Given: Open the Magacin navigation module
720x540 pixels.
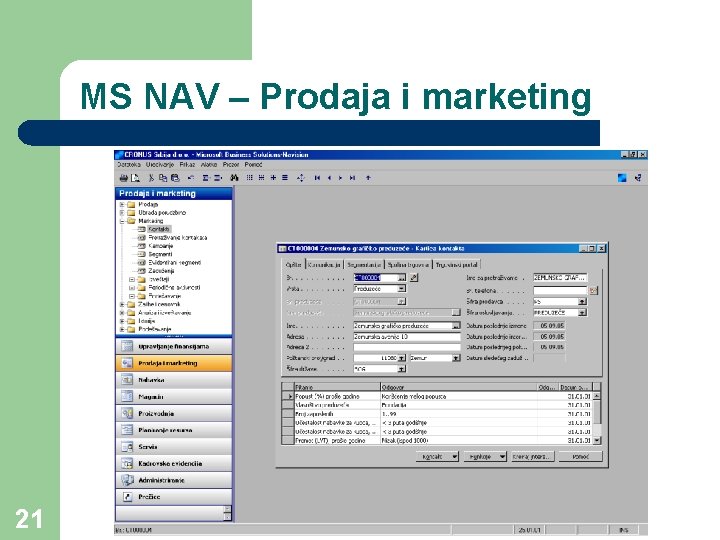Looking at the screenshot, I should click(x=174, y=396).
